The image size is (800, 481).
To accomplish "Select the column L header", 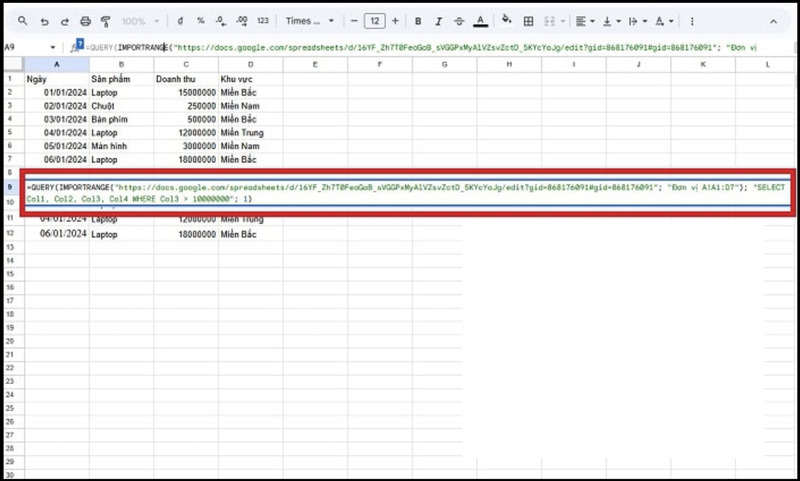I will pyautogui.click(x=767, y=64).
